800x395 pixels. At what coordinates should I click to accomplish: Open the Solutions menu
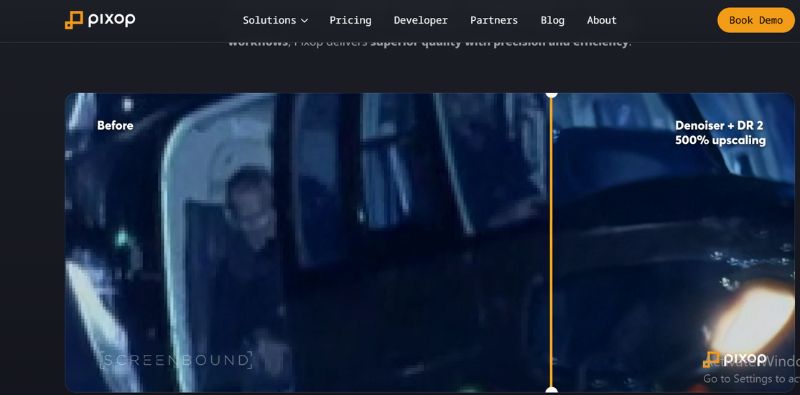pos(275,20)
